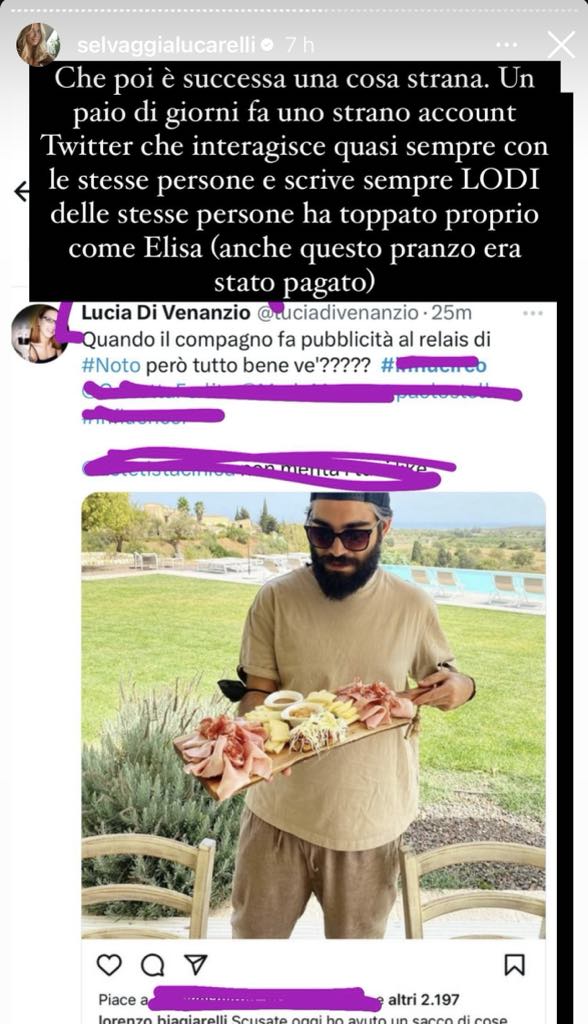Open Lucia Di Venanzio's avatar

(40, 334)
